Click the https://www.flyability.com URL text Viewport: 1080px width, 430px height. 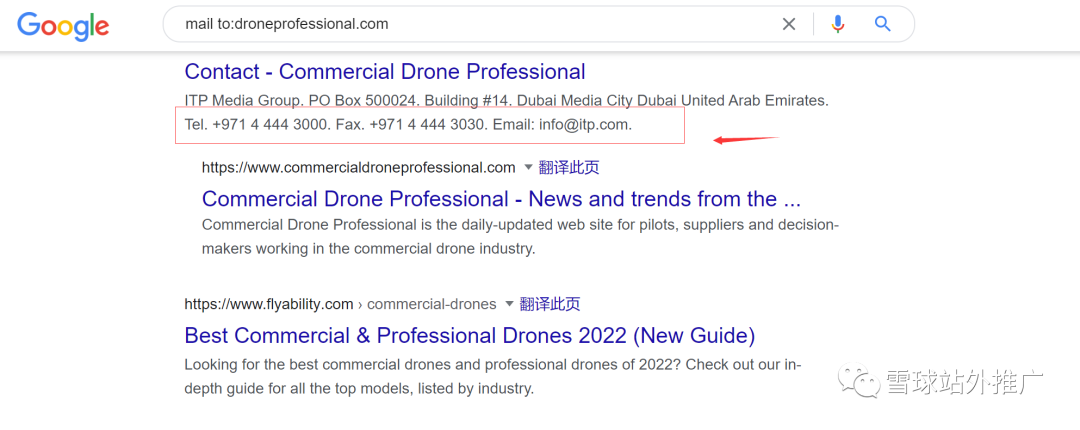(269, 304)
